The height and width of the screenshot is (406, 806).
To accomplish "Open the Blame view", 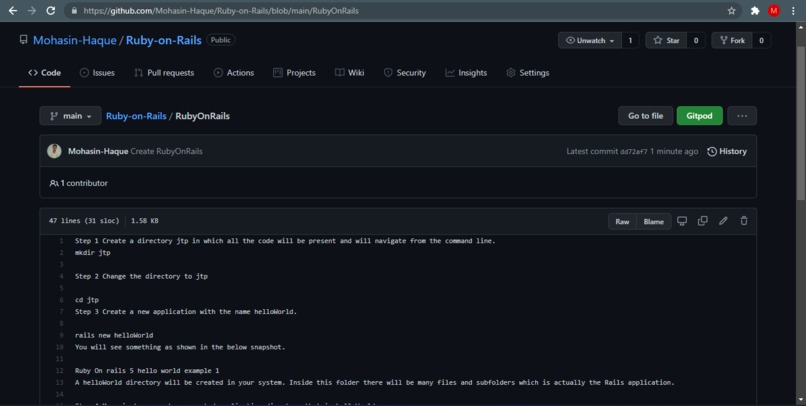I will (x=653, y=222).
